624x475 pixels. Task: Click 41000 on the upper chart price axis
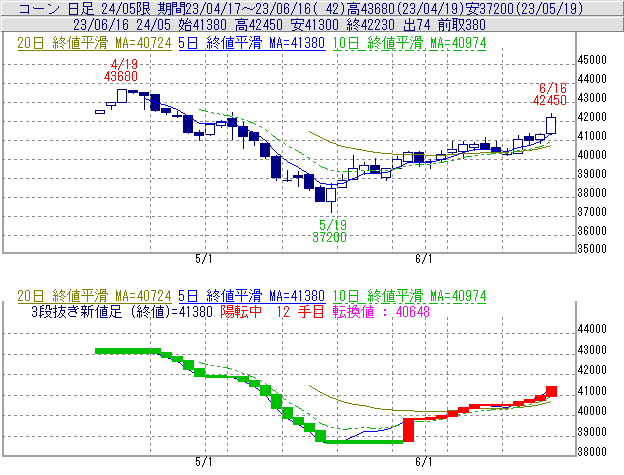(592, 136)
